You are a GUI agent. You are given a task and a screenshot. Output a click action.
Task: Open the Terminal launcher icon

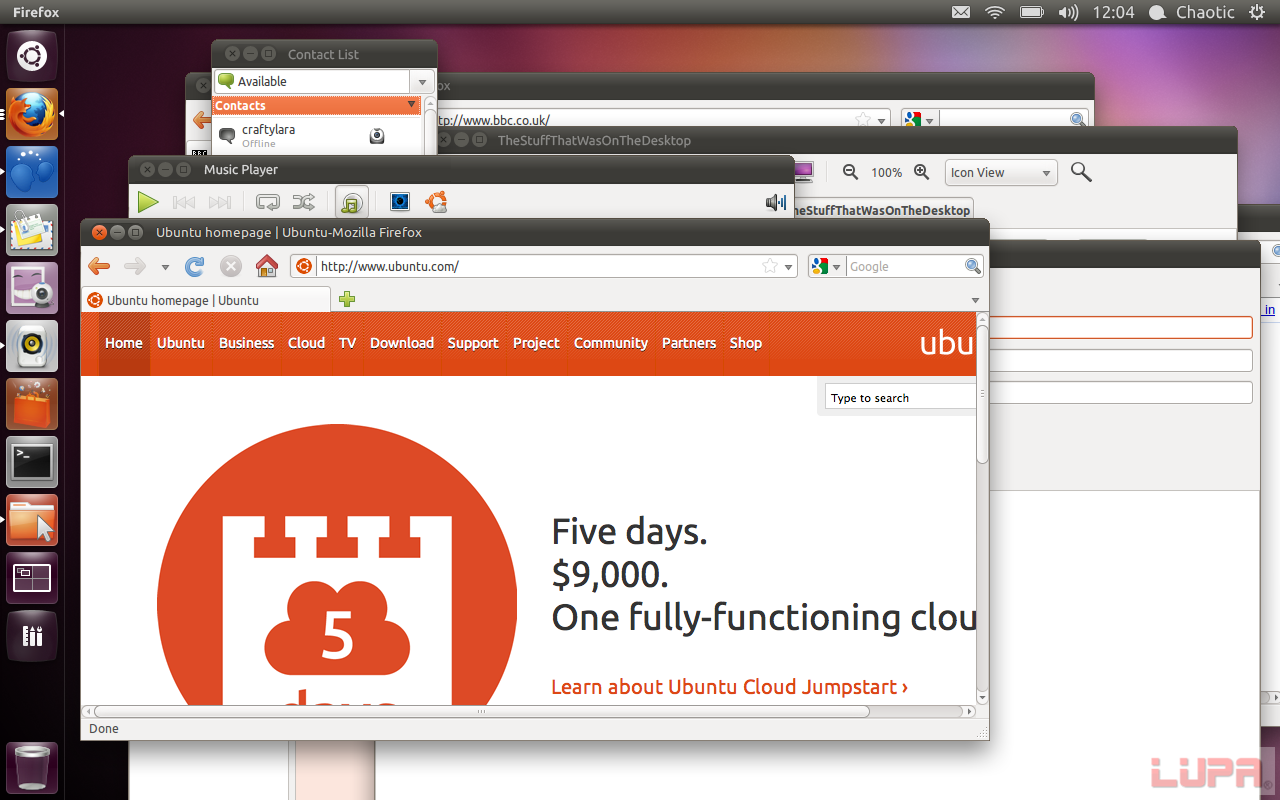(x=32, y=462)
